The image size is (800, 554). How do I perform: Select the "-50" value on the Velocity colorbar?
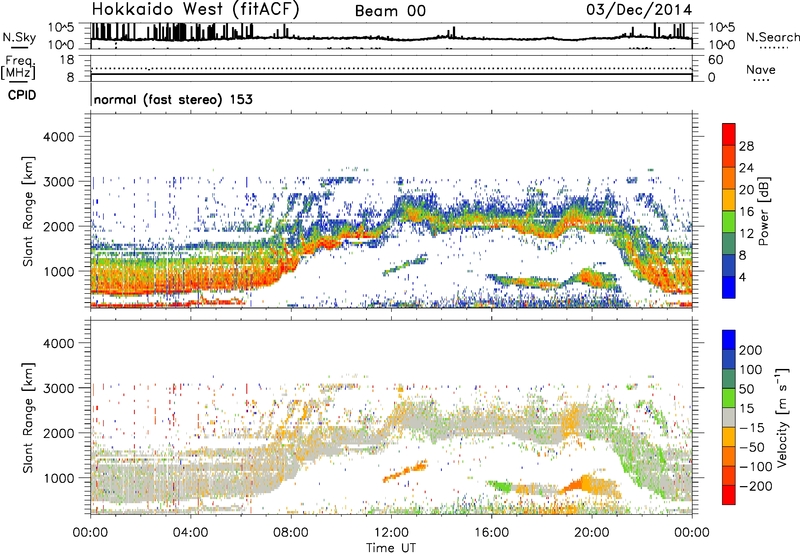[752, 448]
